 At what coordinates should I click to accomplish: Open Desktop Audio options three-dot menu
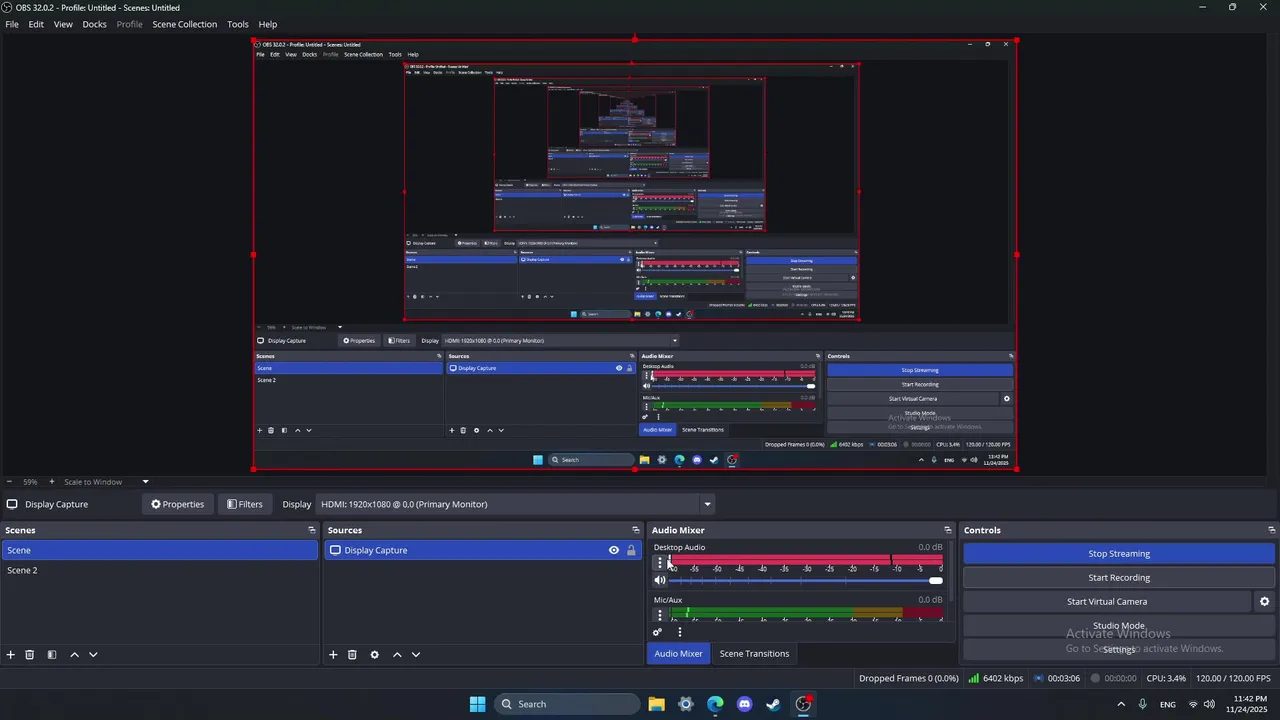(x=659, y=563)
